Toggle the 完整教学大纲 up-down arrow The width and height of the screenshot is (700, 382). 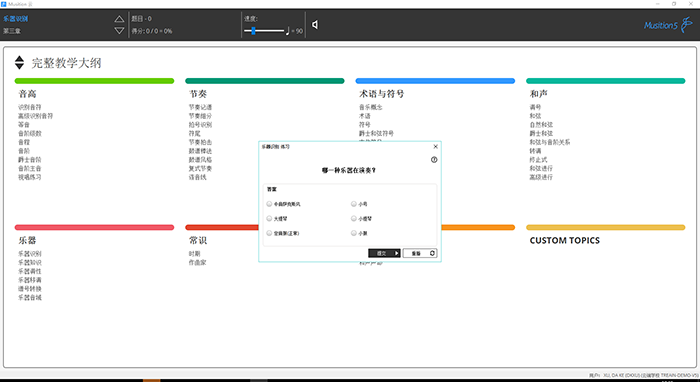19,62
